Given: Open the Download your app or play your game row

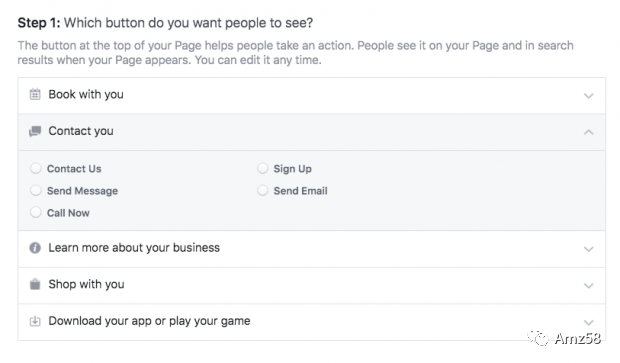Looking at the screenshot, I should 312,322.
